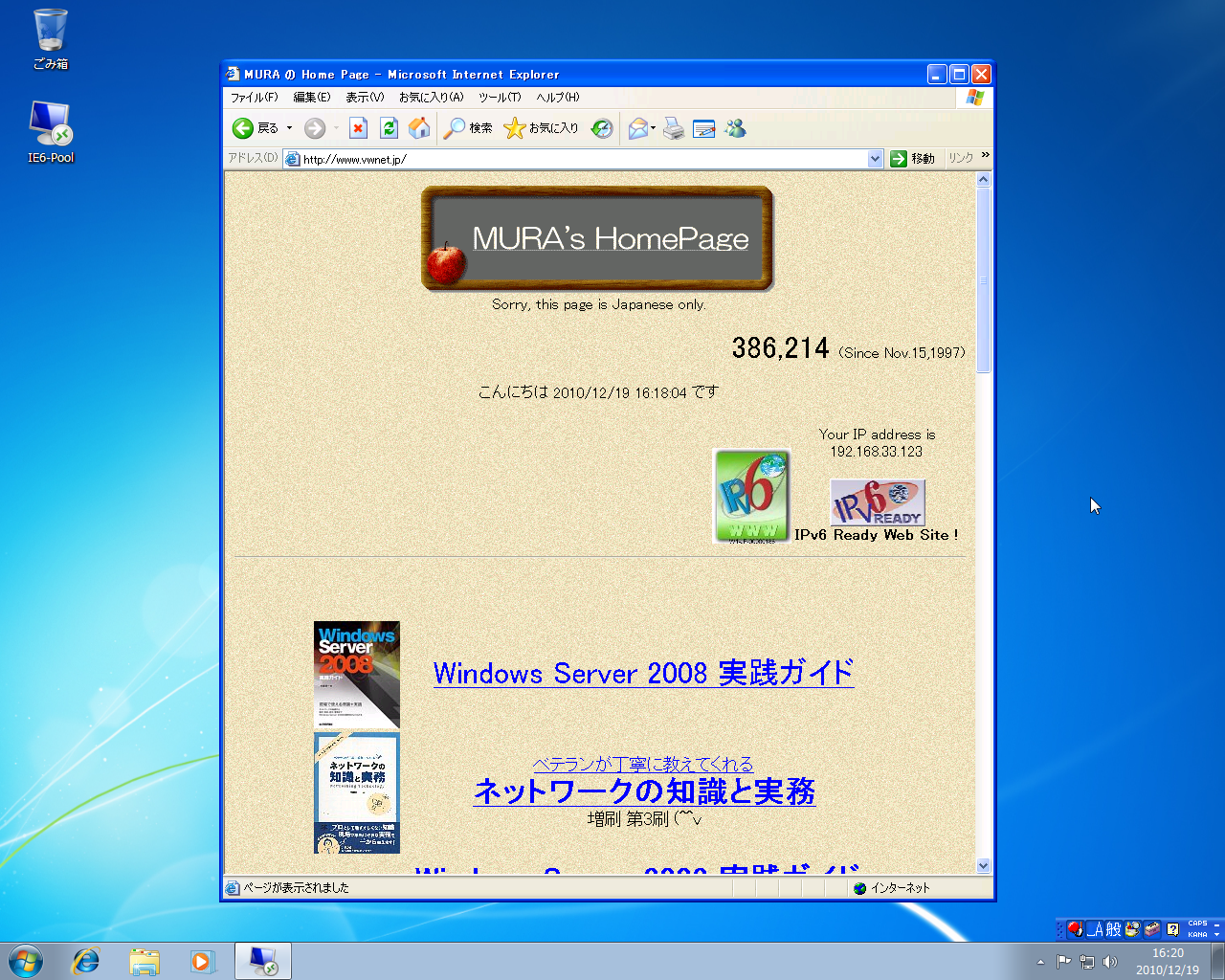Screen dimensions: 1225x980
Task: Click the scrollbar down arrow
Action: (983, 866)
